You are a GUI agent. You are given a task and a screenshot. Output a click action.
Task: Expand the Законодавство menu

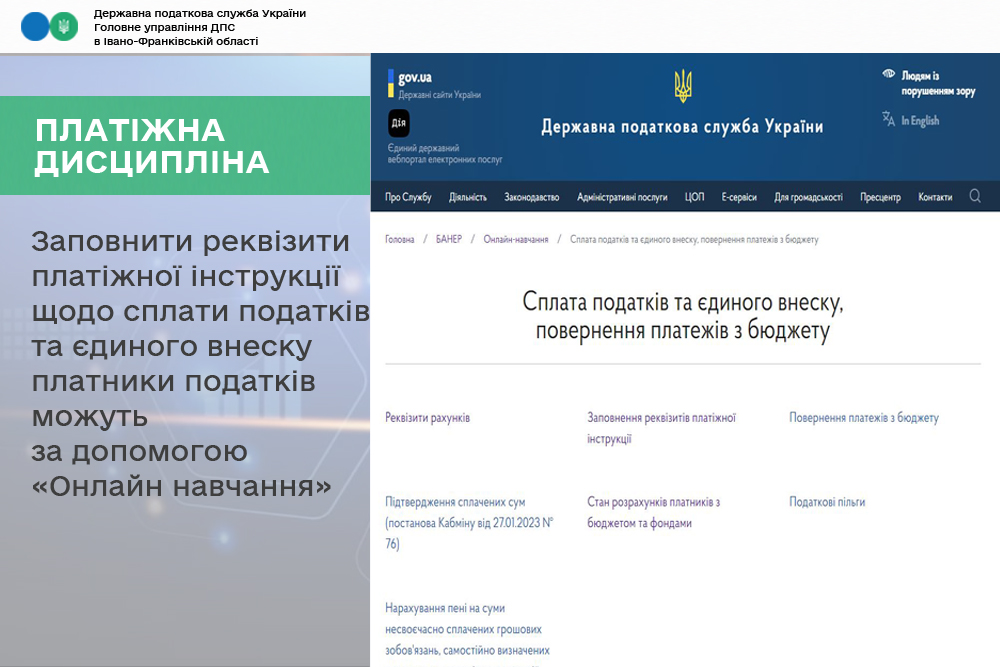pos(531,198)
